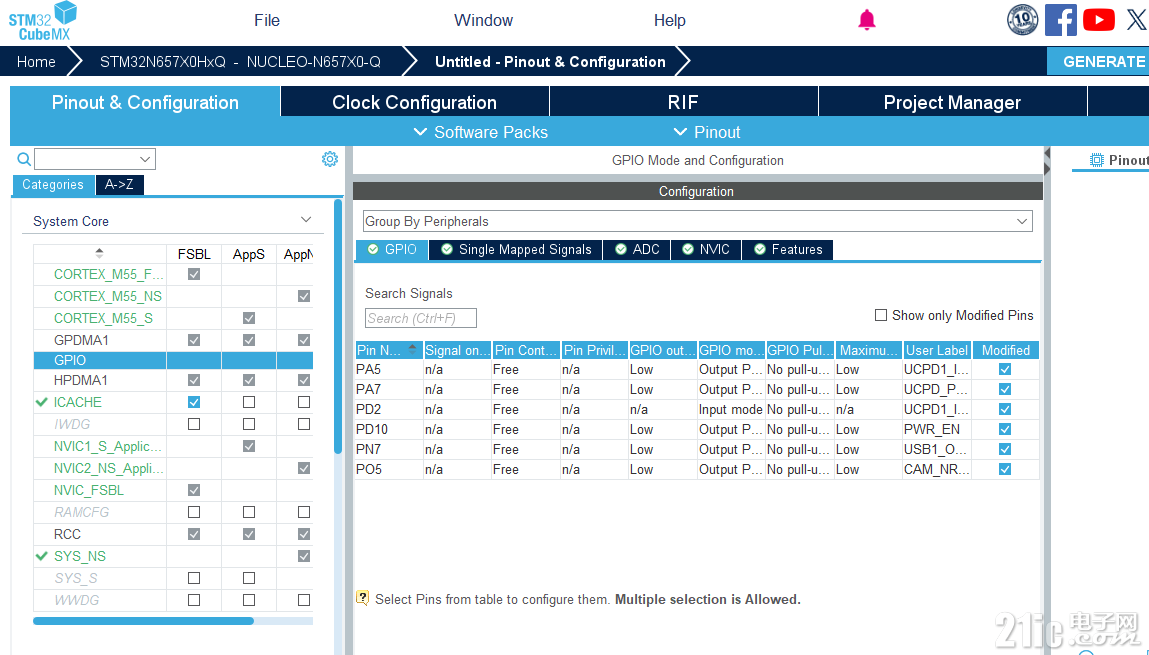Select GPDMA1 in the peripheral list

coord(81,340)
